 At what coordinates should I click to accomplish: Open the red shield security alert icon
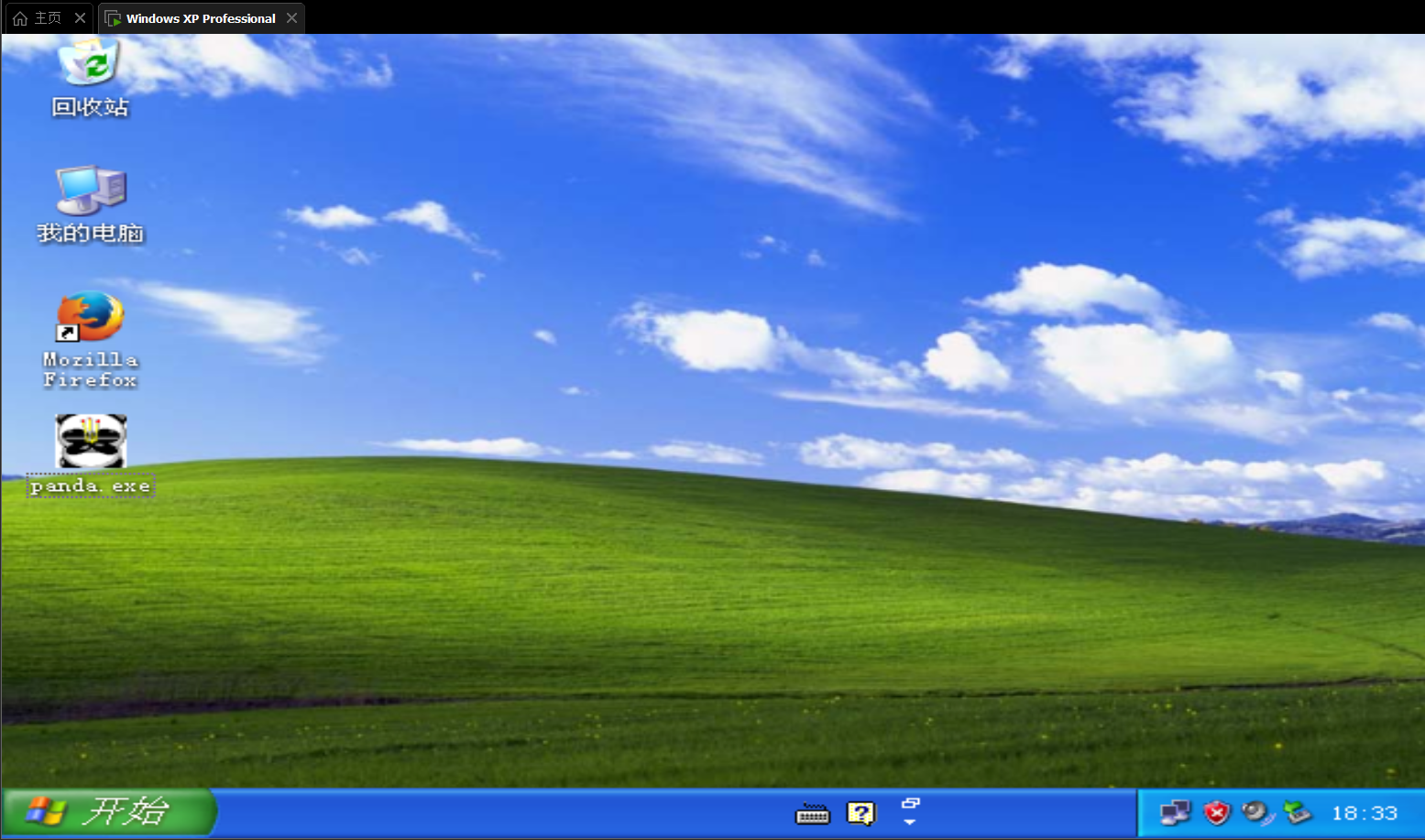point(1216,813)
